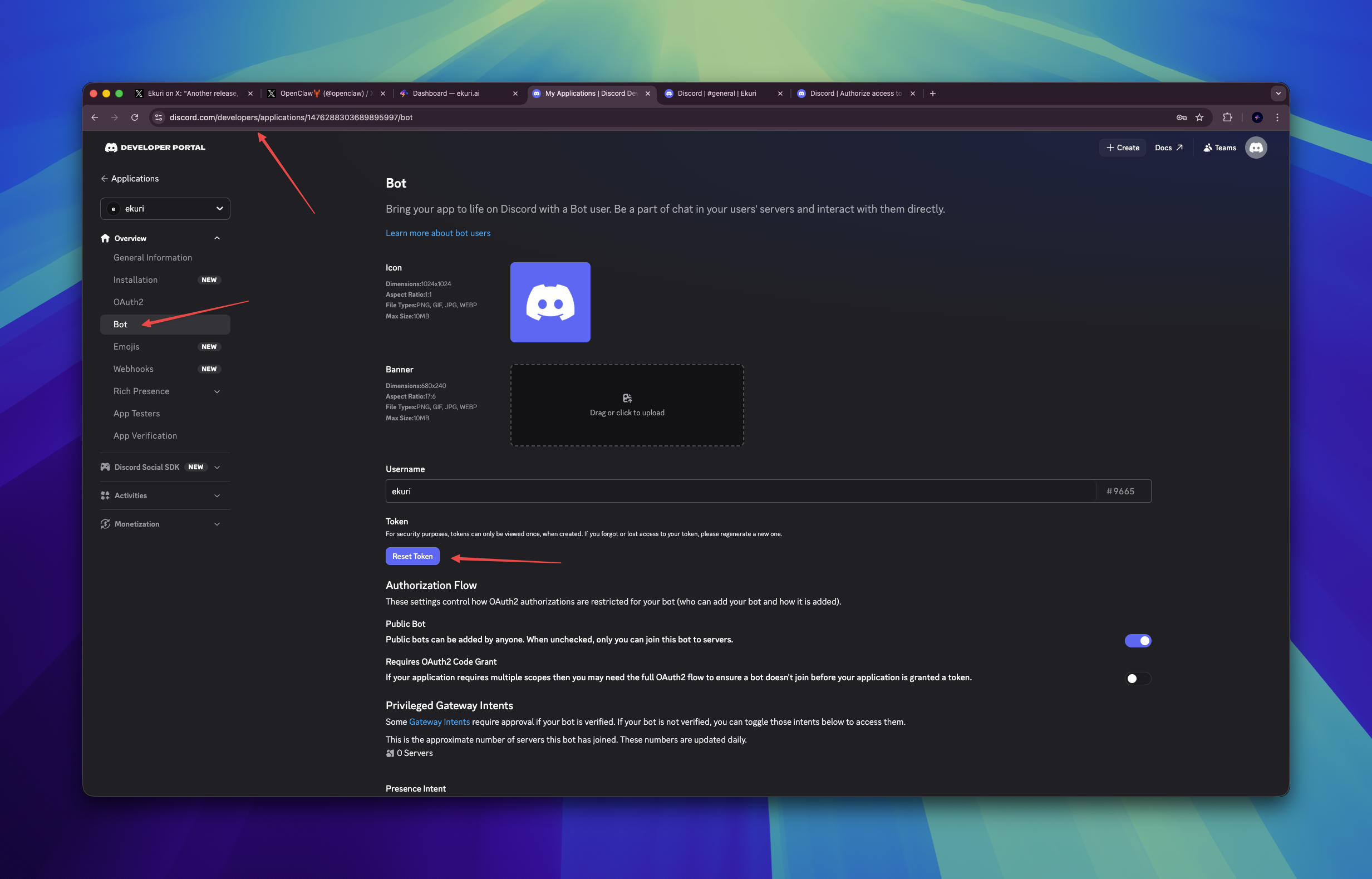Open the browser extensions puzzle icon
The width and height of the screenshot is (1372, 879).
[x=1227, y=117]
